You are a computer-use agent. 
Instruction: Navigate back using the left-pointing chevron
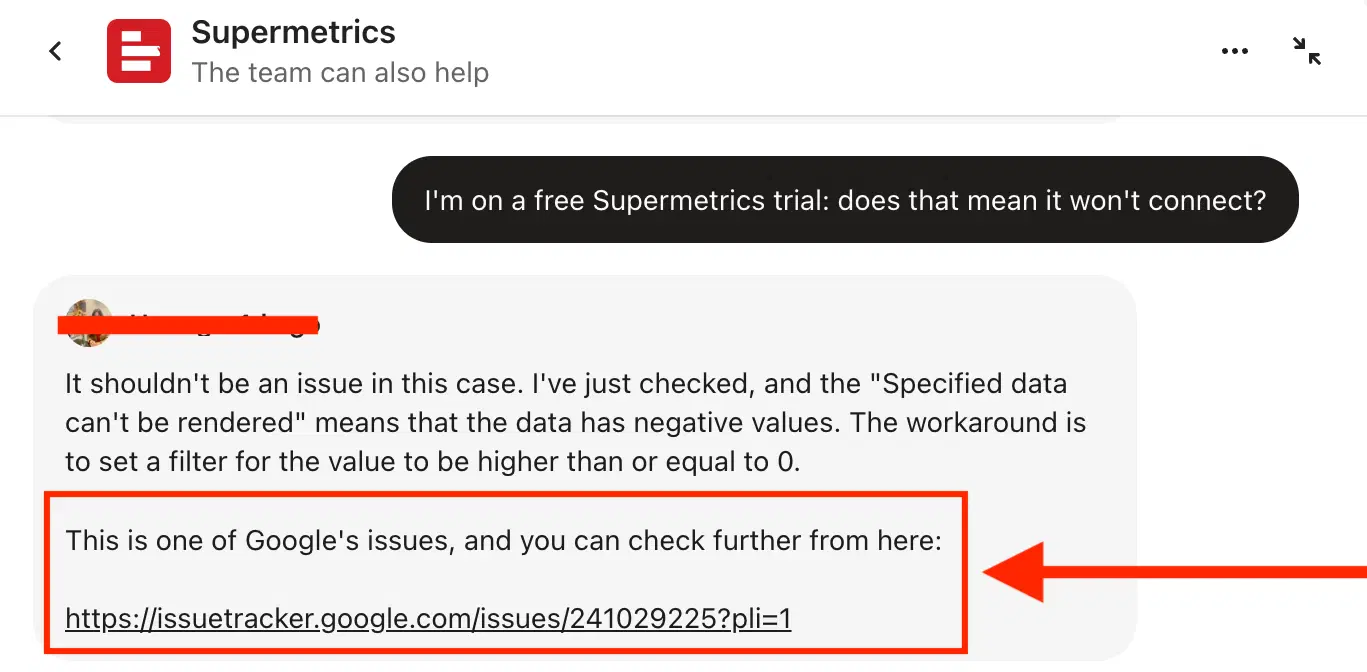(55, 50)
